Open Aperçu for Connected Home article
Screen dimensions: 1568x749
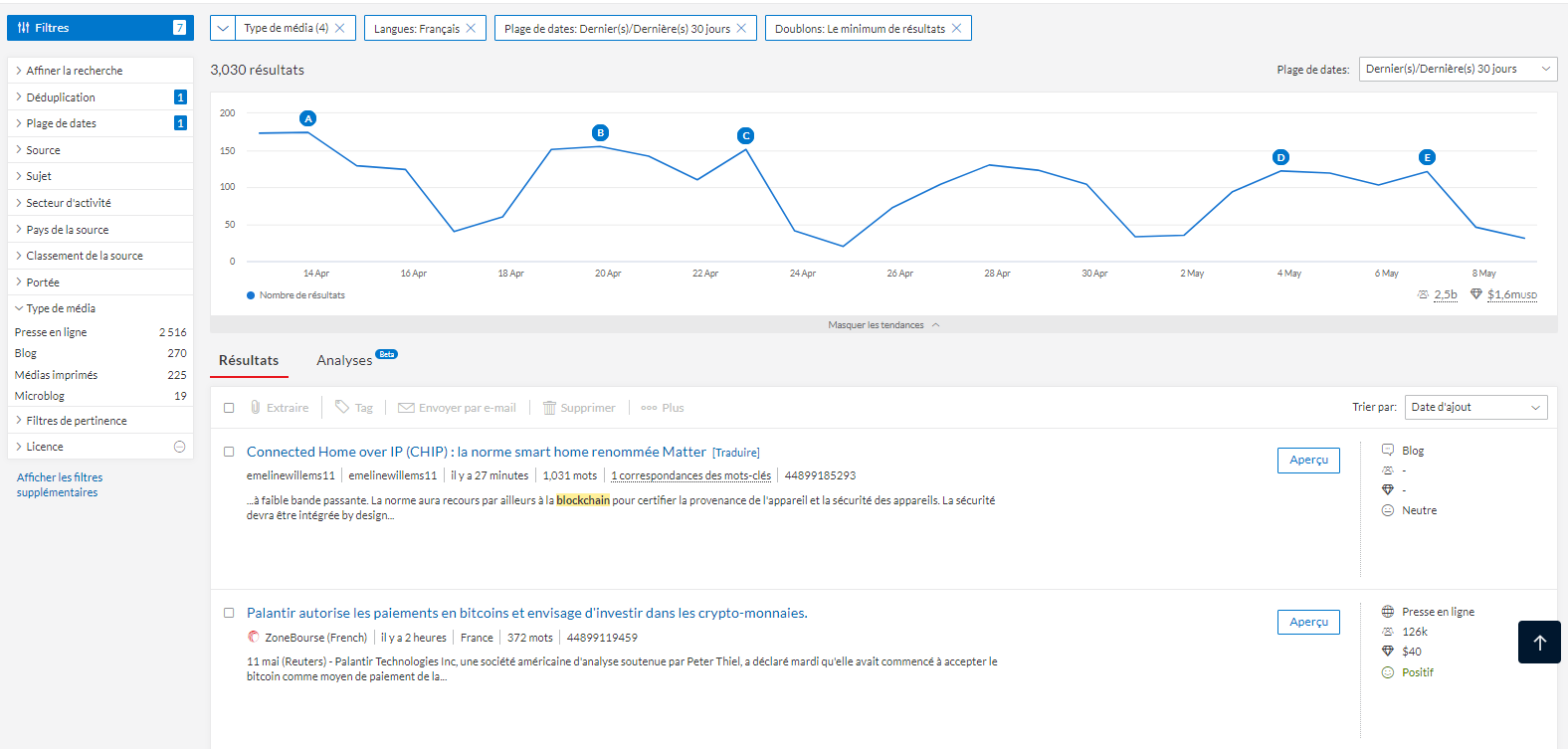[1308, 460]
